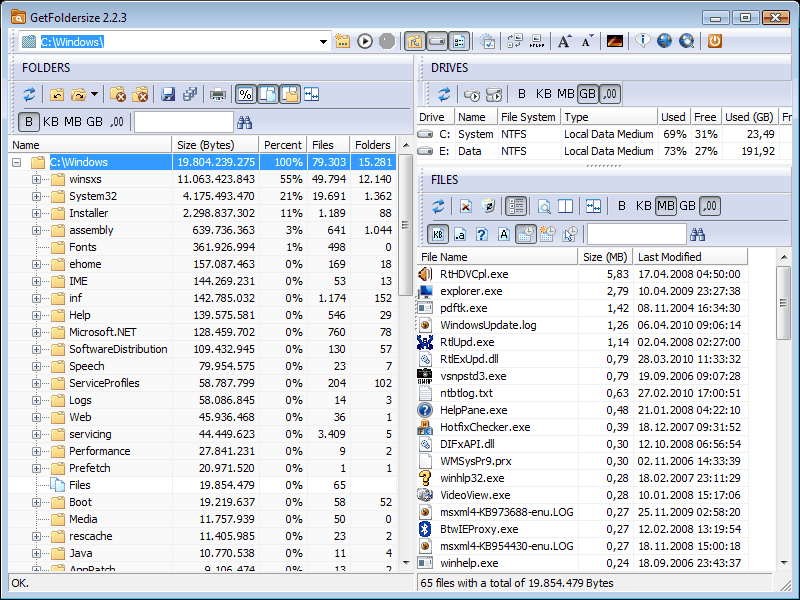Sort files by File Name column header
The height and width of the screenshot is (600, 800).
(x=497, y=257)
